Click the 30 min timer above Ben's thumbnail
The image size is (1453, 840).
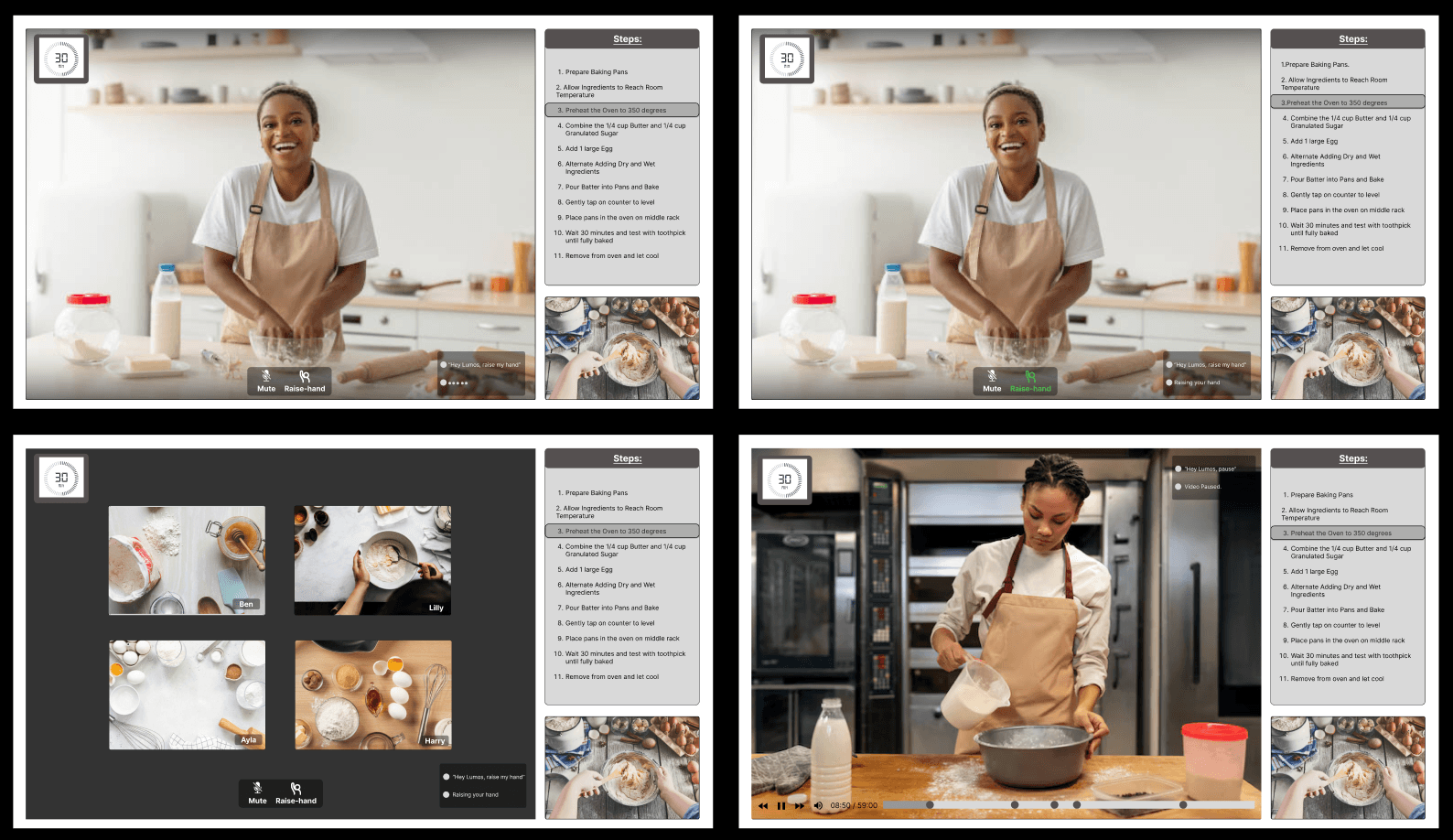click(x=61, y=478)
